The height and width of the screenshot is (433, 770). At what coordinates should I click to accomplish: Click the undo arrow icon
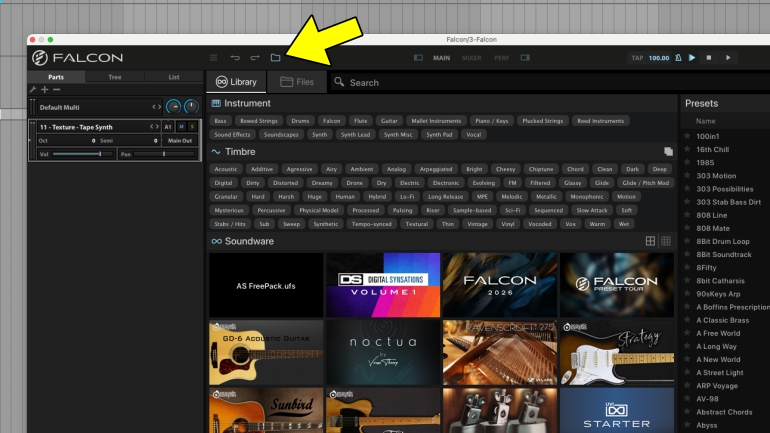point(235,58)
